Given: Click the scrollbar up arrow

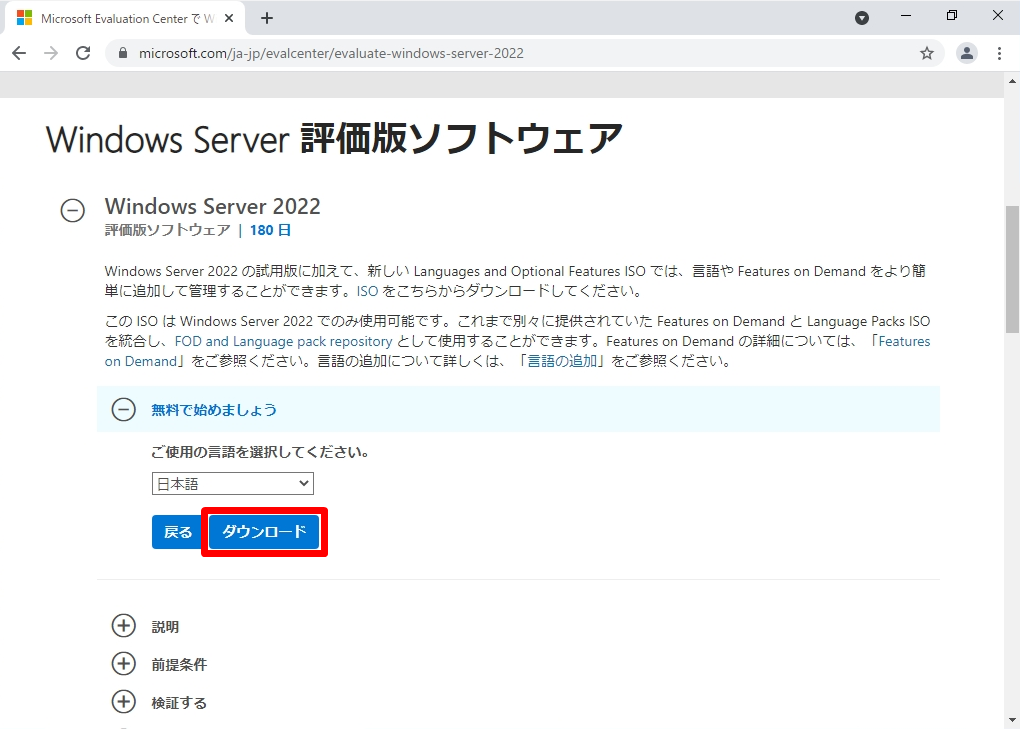Looking at the screenshot, I should (1012, 81).
